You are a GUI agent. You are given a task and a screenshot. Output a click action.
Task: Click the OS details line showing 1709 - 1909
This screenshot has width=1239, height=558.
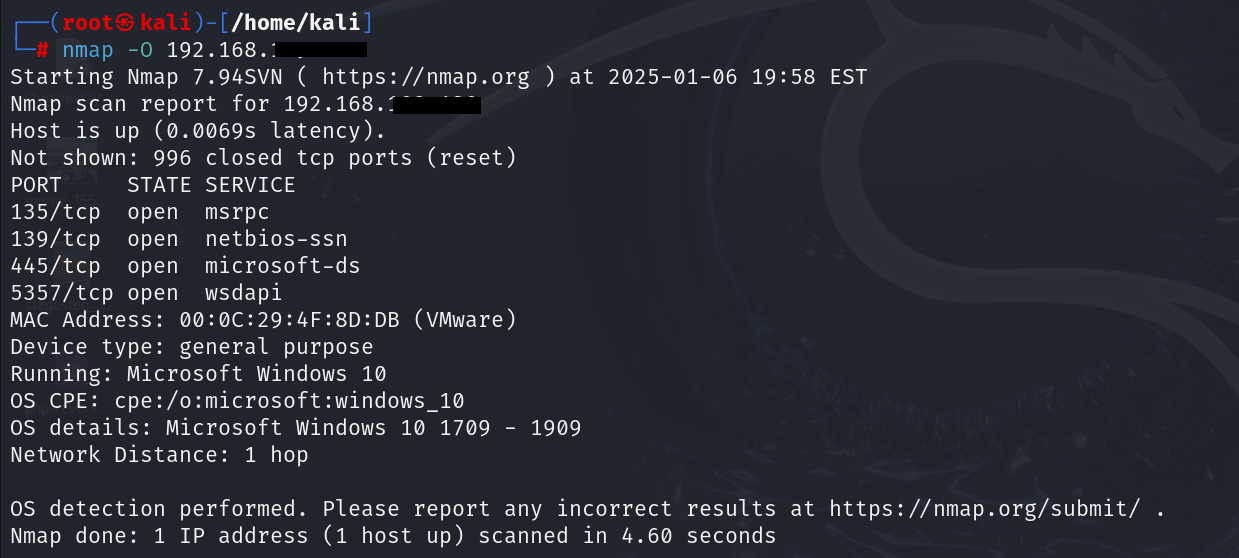point(295,428)
